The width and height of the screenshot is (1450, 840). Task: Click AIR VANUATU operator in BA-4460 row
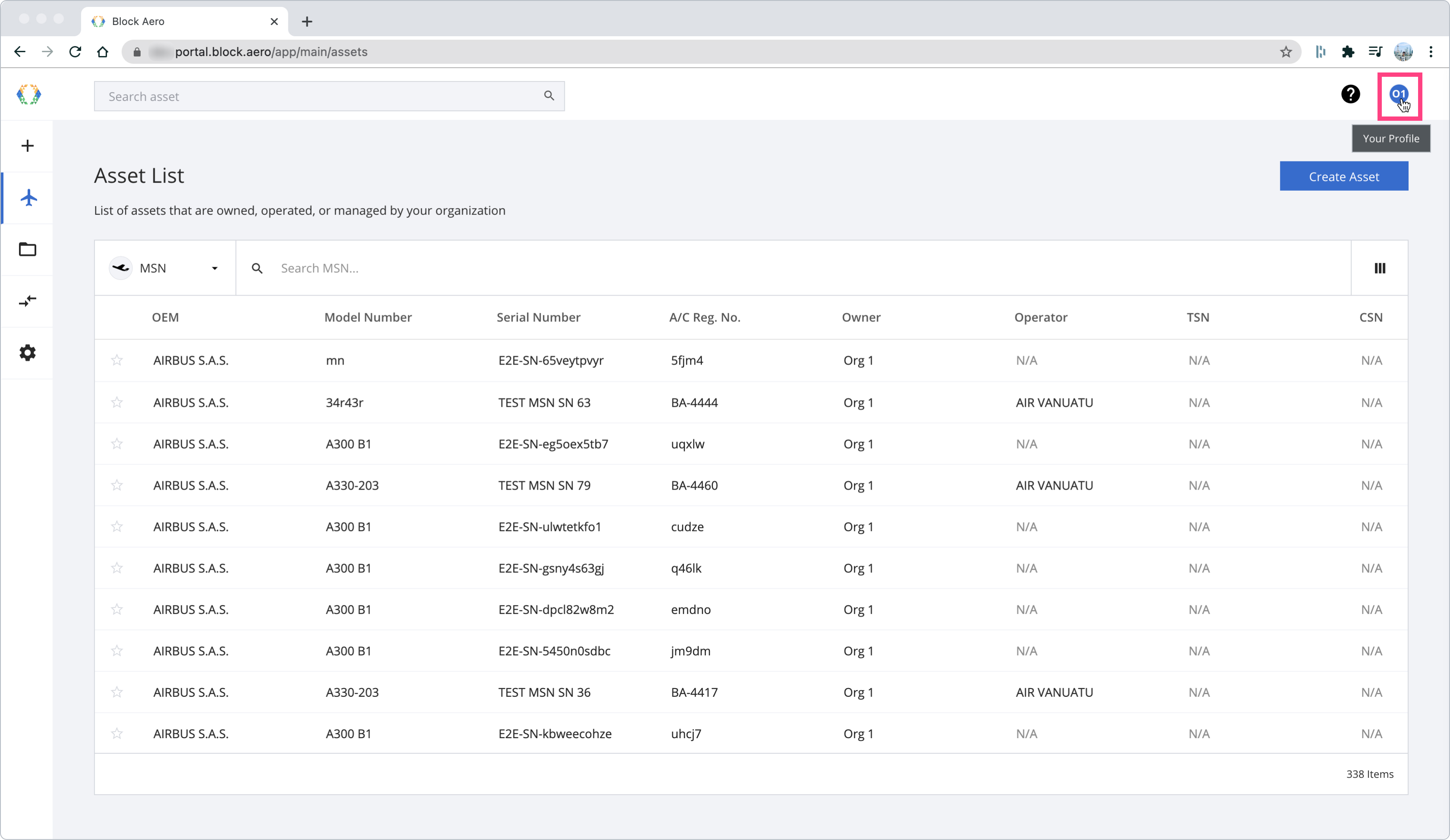point(1054,485)
